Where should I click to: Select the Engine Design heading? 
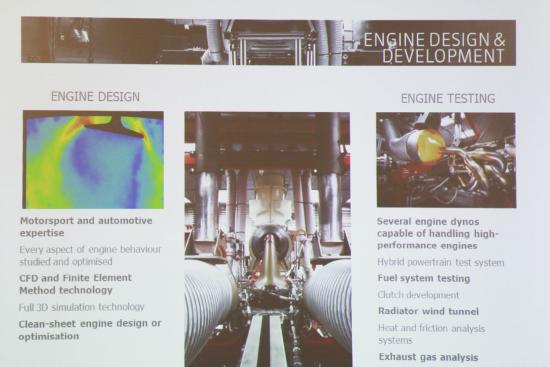[95, 97]
